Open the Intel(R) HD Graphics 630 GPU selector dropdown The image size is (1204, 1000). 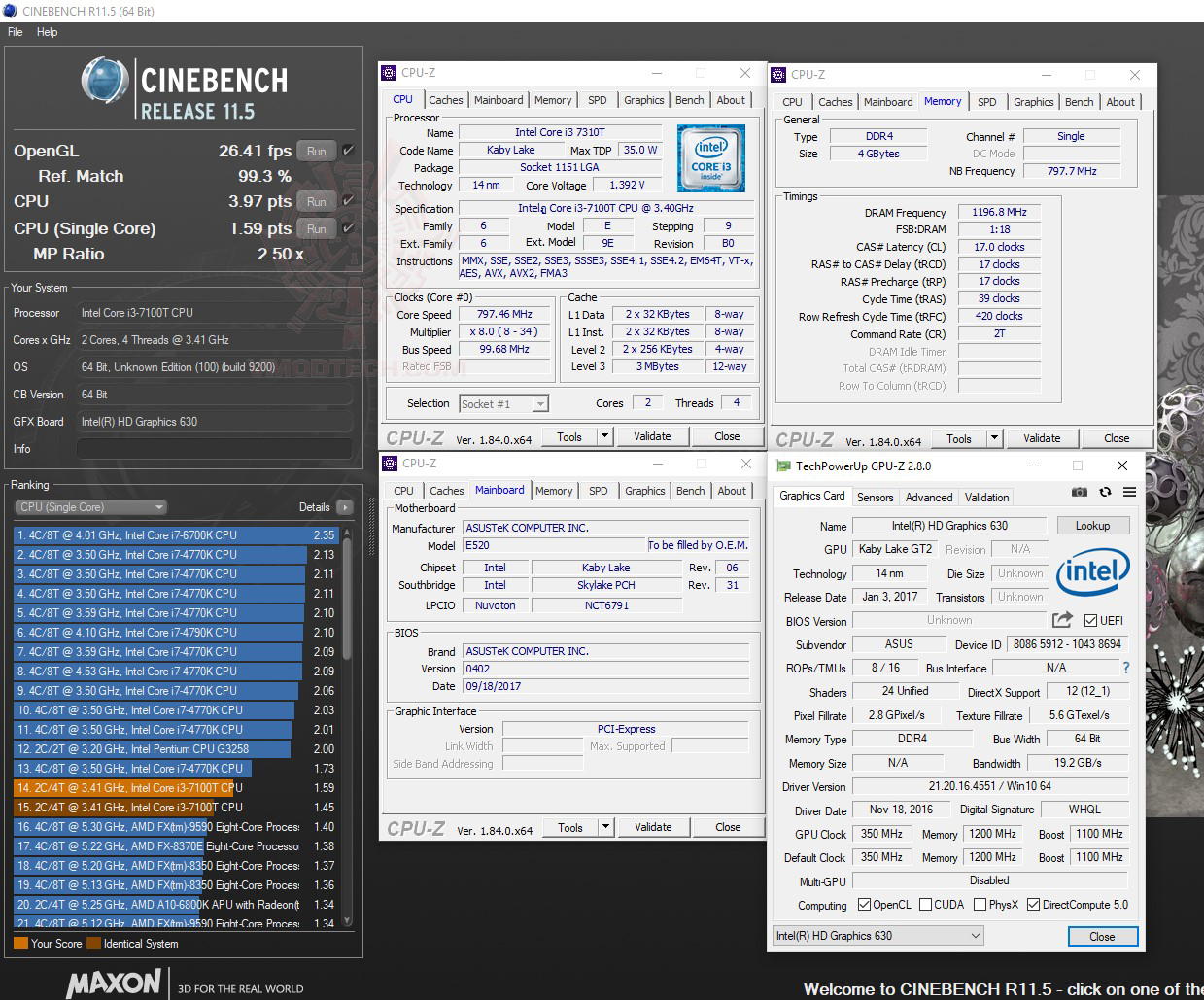878,936
